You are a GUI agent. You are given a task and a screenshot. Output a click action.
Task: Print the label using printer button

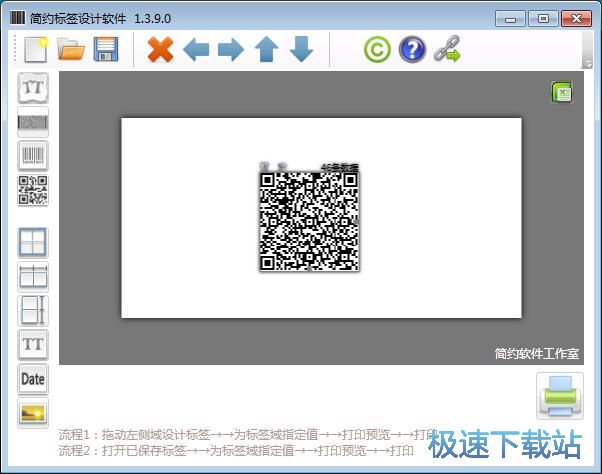557,395
